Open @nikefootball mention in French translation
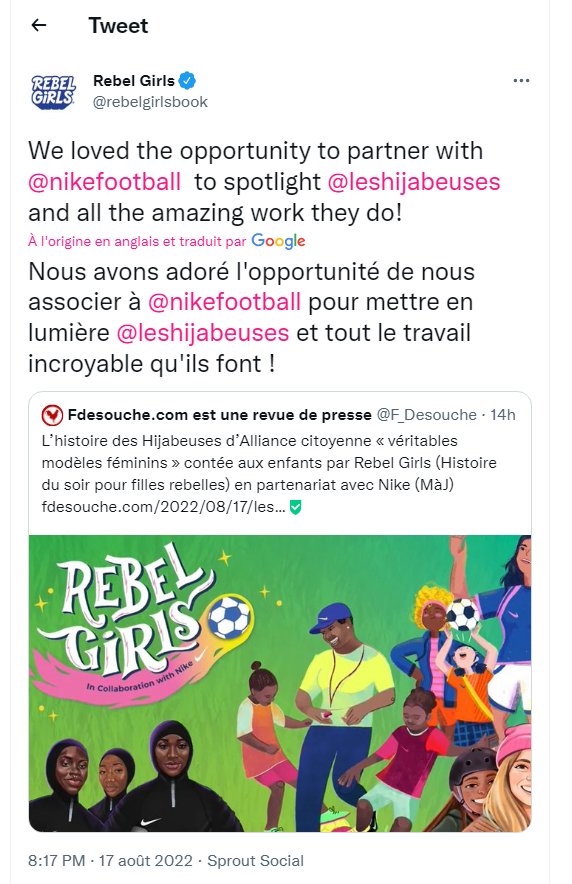 pos(224,302)
